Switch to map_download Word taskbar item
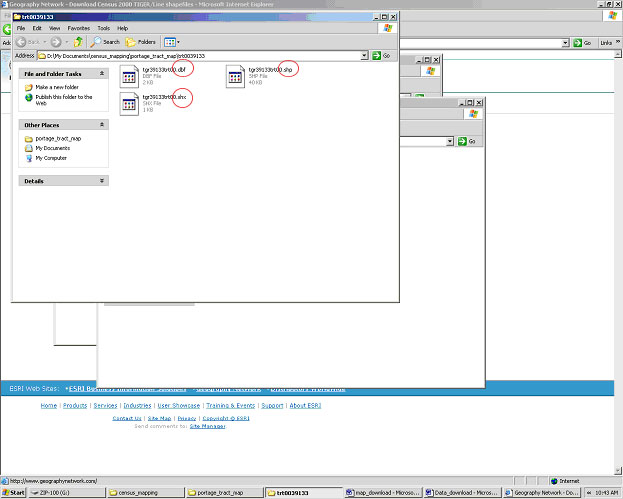 pyautogui.click(x=383, y=493)
